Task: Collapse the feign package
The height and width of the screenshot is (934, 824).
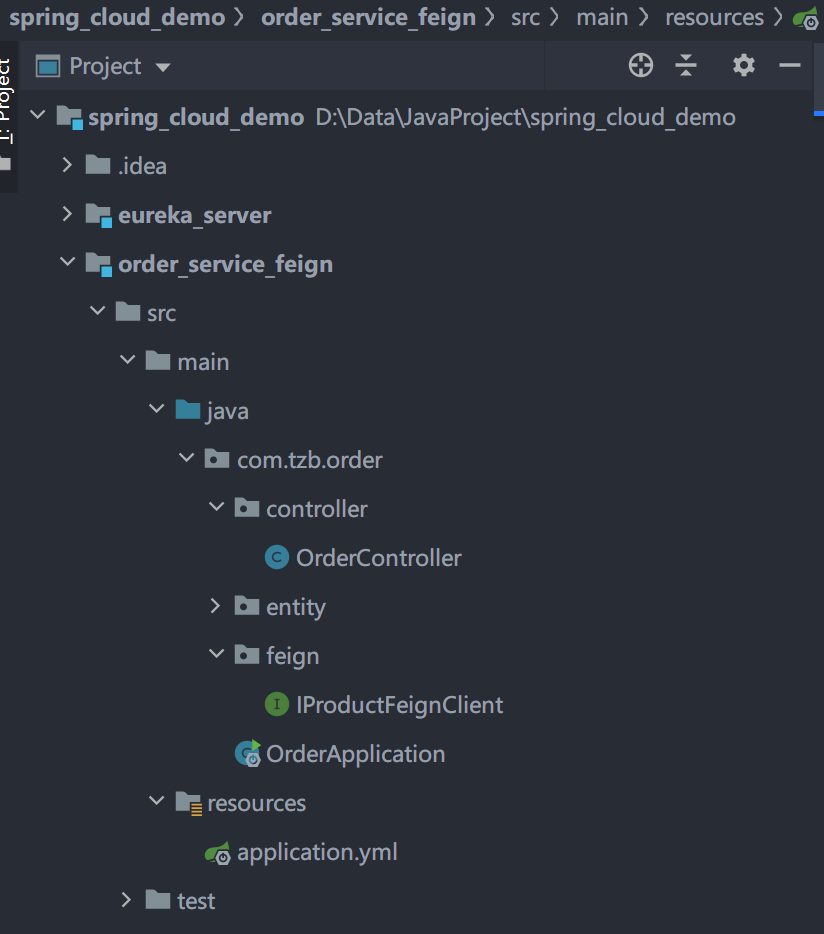Action: [x=216, y=655]
